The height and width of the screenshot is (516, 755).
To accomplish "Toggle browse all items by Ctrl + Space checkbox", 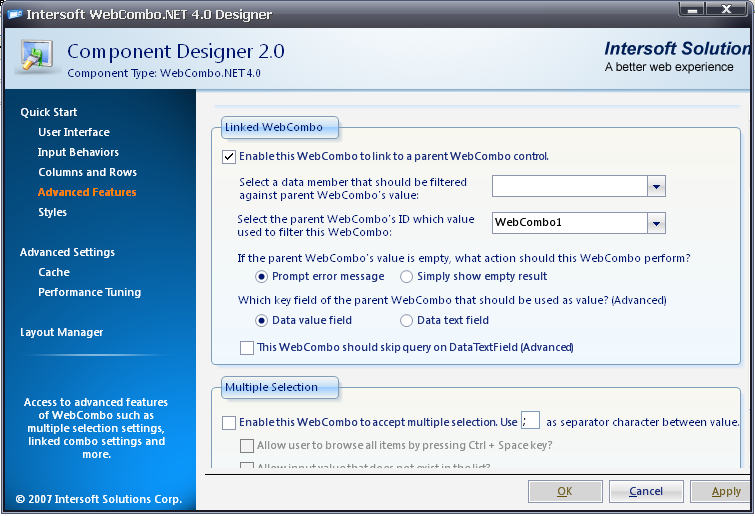I will 247,446.
